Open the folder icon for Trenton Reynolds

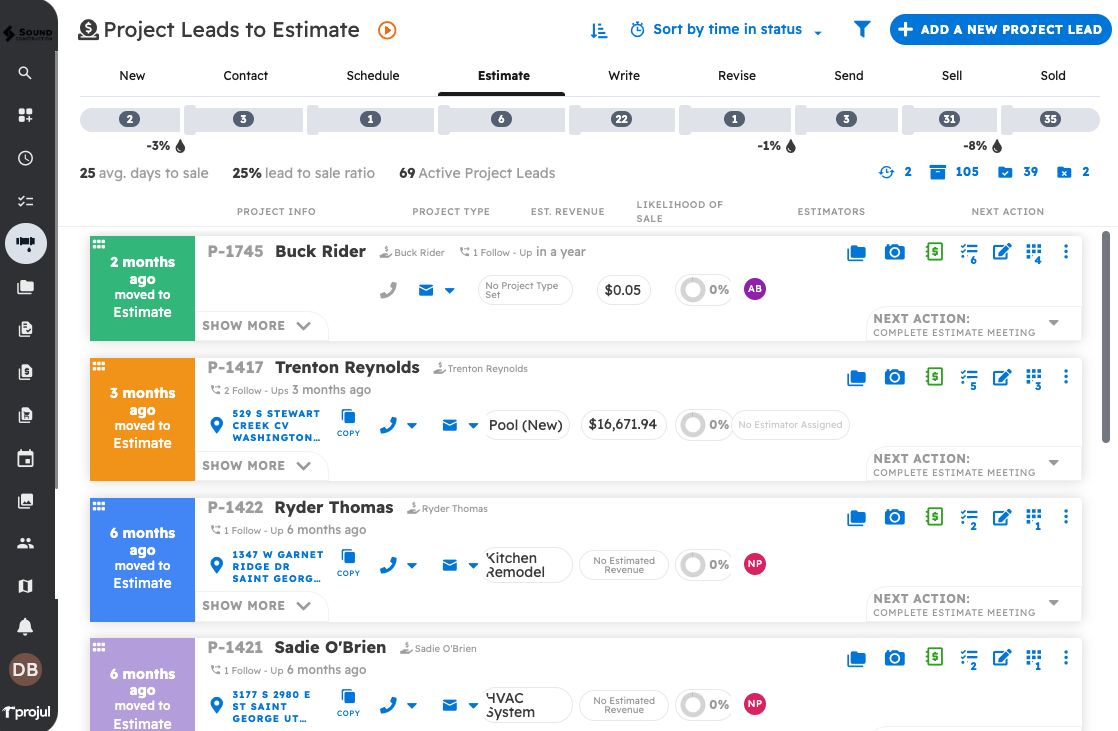click(x=856, y=377)
